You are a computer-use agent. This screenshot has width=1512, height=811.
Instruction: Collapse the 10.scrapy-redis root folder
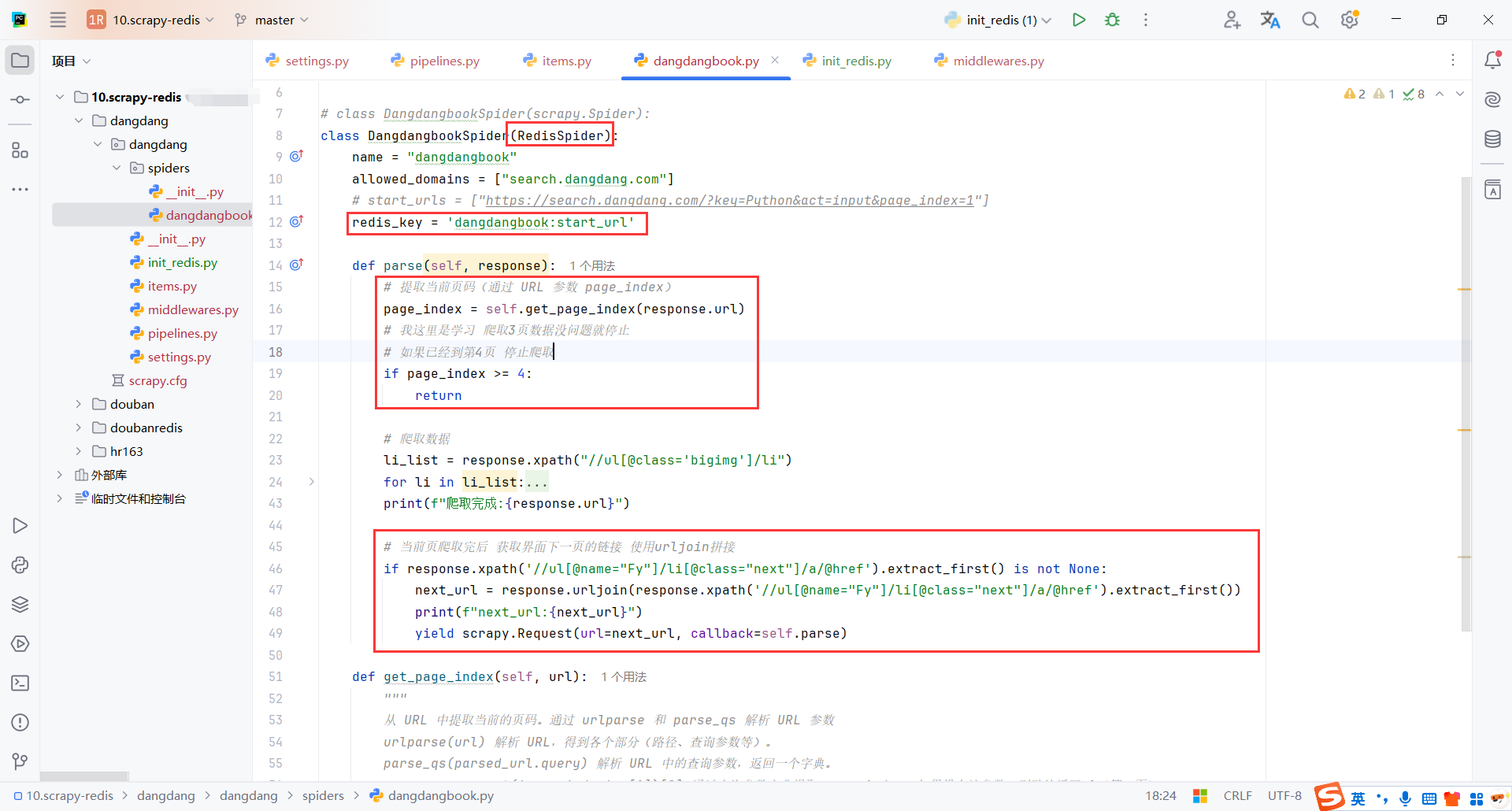(60, 97)
